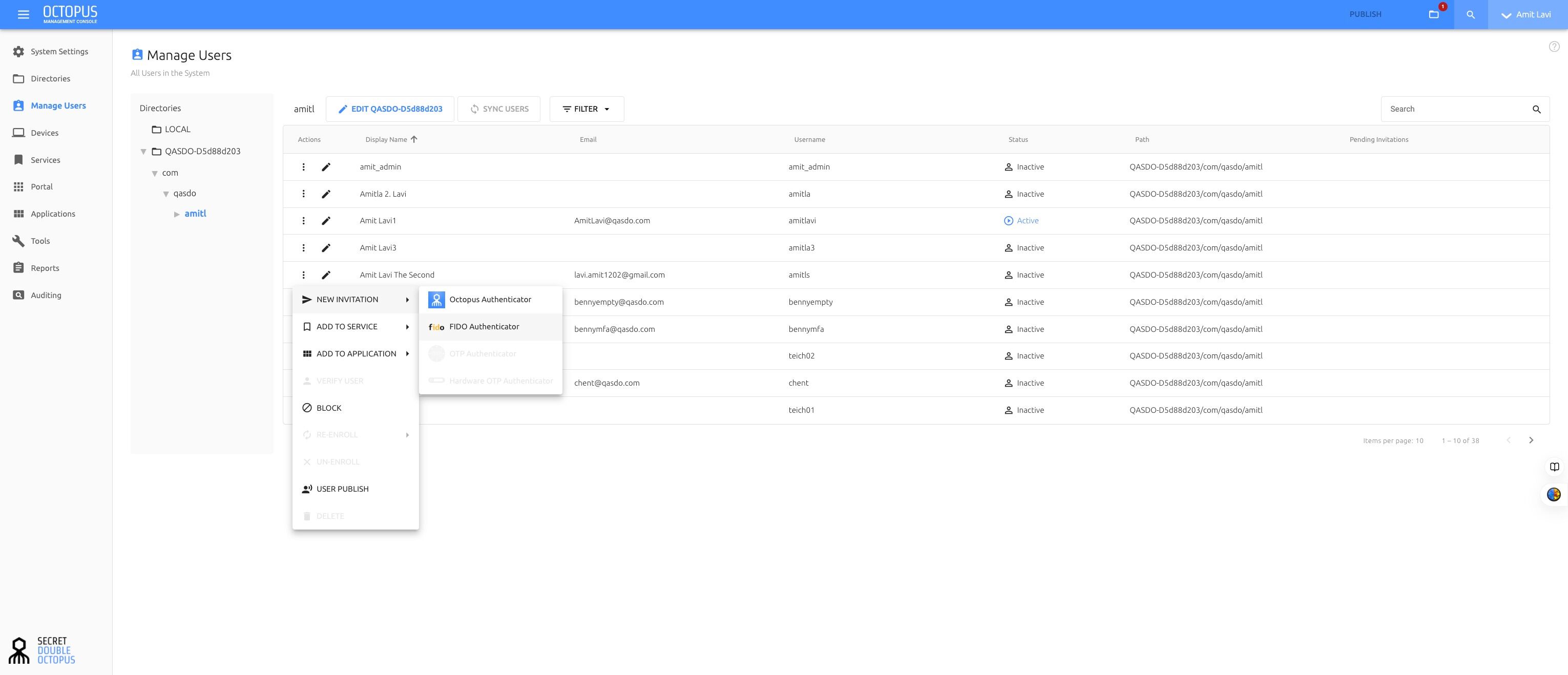Change the Items per page value

pos(1419,440)
